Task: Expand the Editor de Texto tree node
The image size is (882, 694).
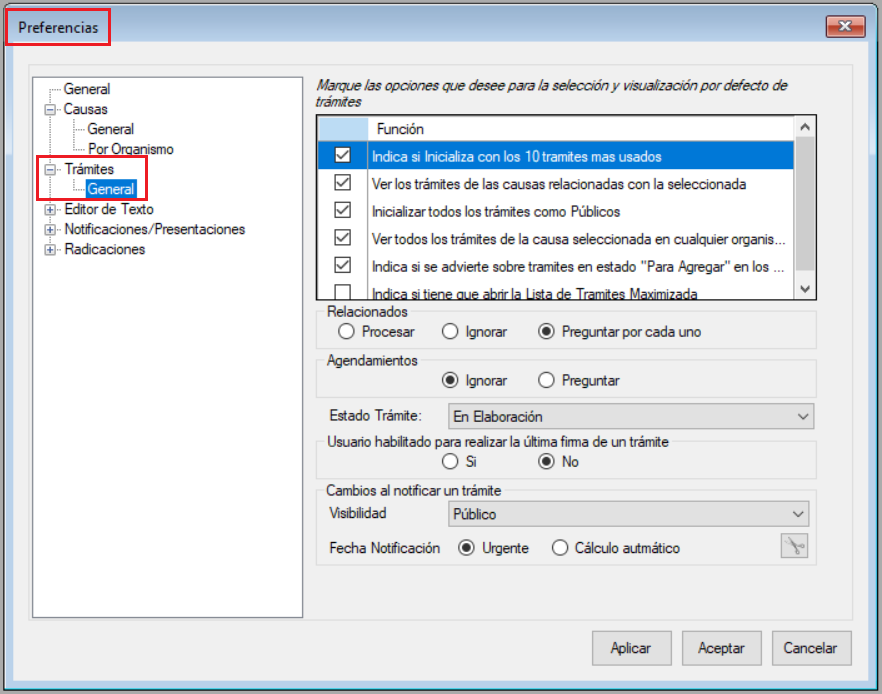Action: 50,209
